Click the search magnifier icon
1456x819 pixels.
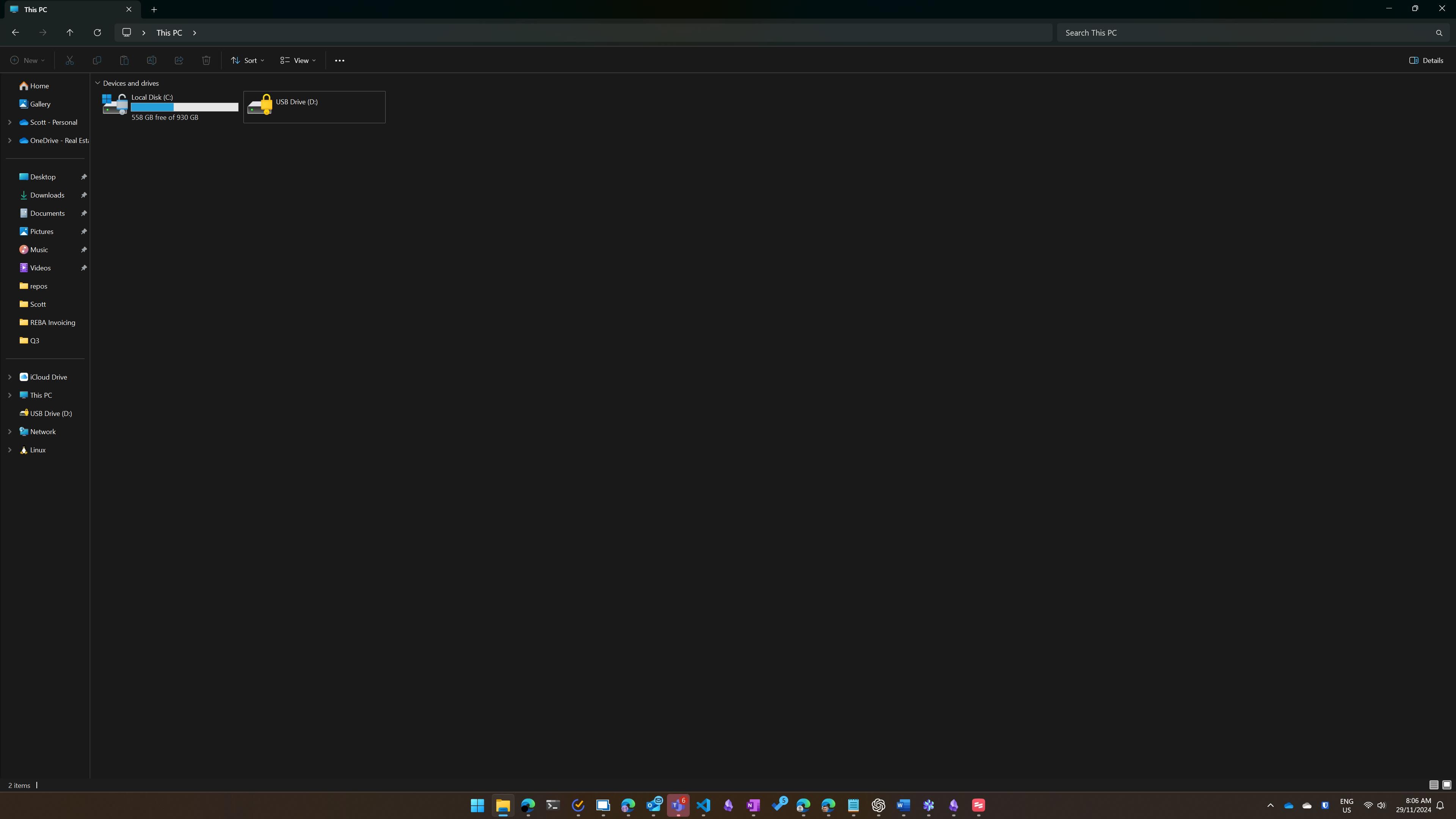1439,33
